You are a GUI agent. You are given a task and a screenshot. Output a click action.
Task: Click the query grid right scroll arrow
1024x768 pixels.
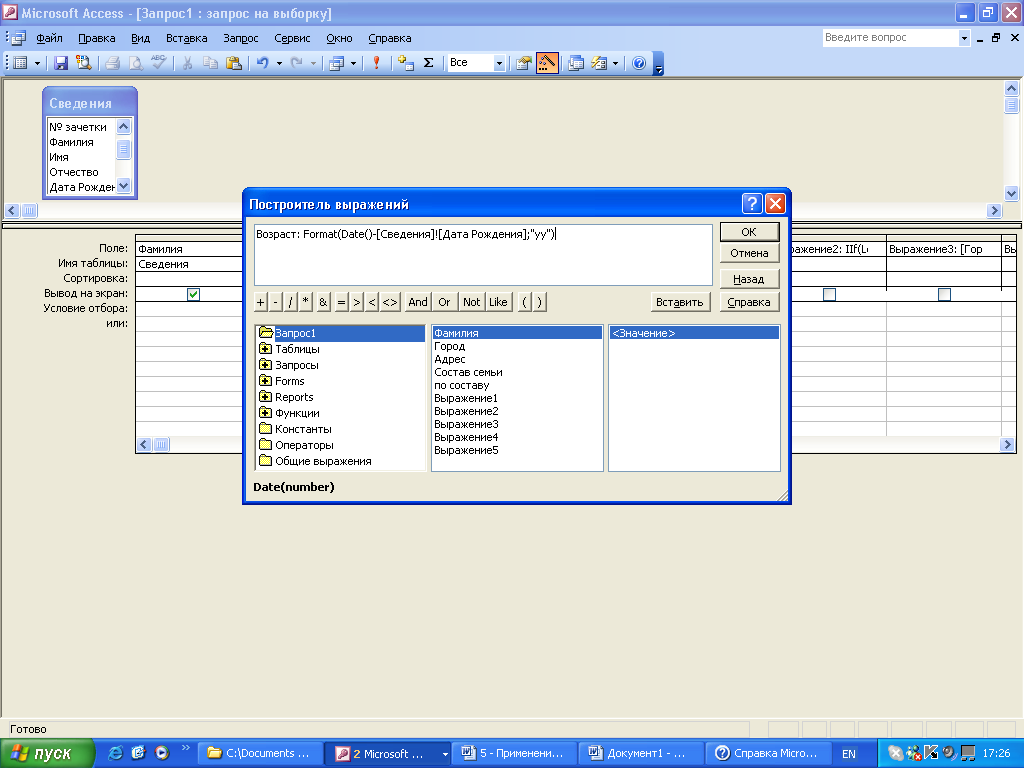(x=1007, y=445)
